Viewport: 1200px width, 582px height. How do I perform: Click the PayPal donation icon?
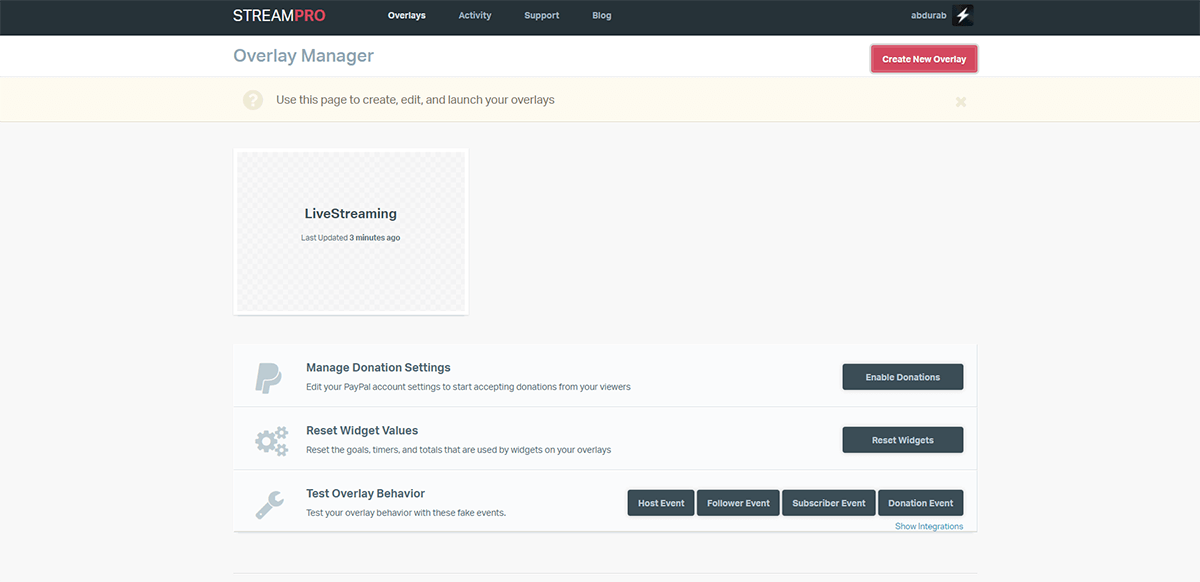click(x=269, y=377)
